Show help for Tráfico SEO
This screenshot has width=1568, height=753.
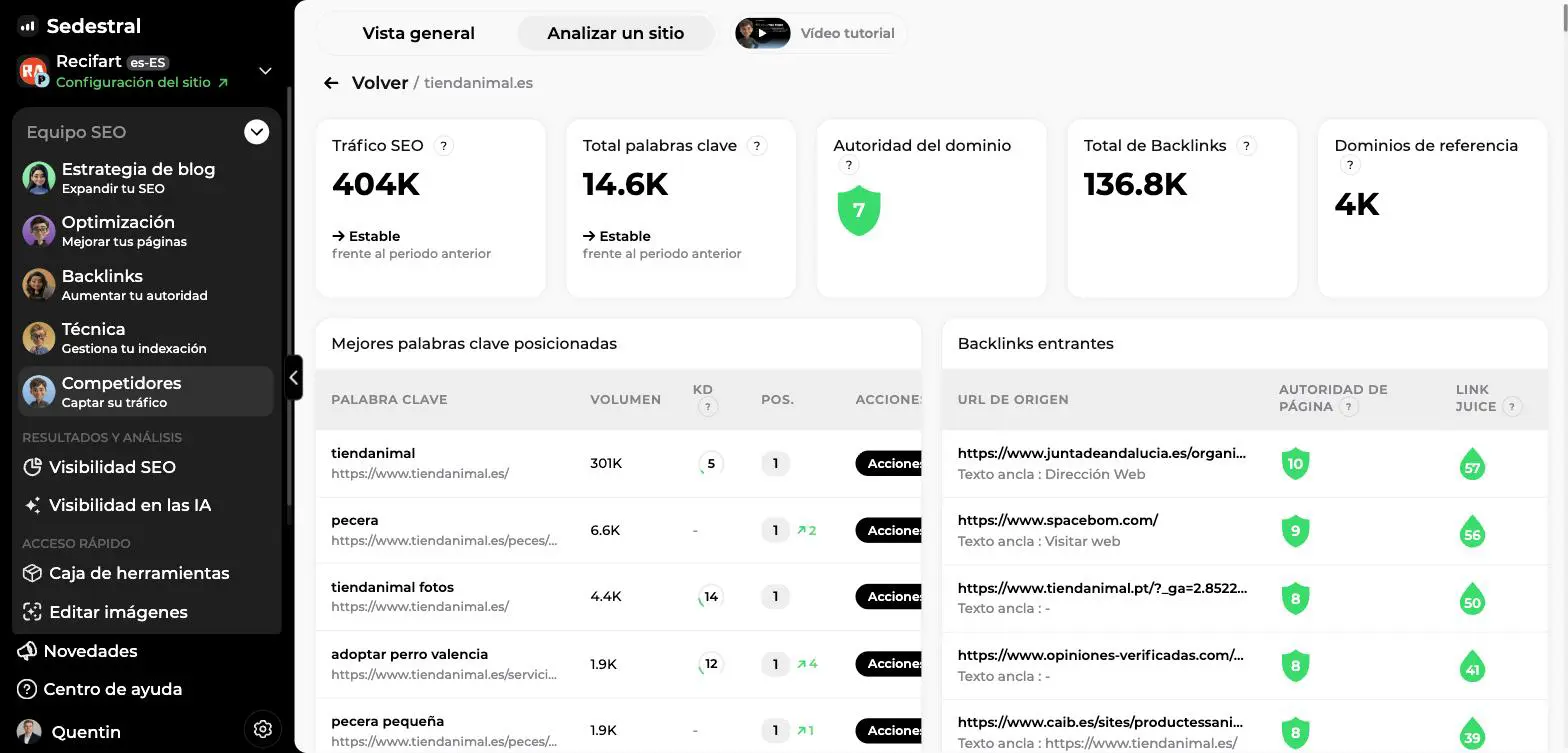[444, 146]
